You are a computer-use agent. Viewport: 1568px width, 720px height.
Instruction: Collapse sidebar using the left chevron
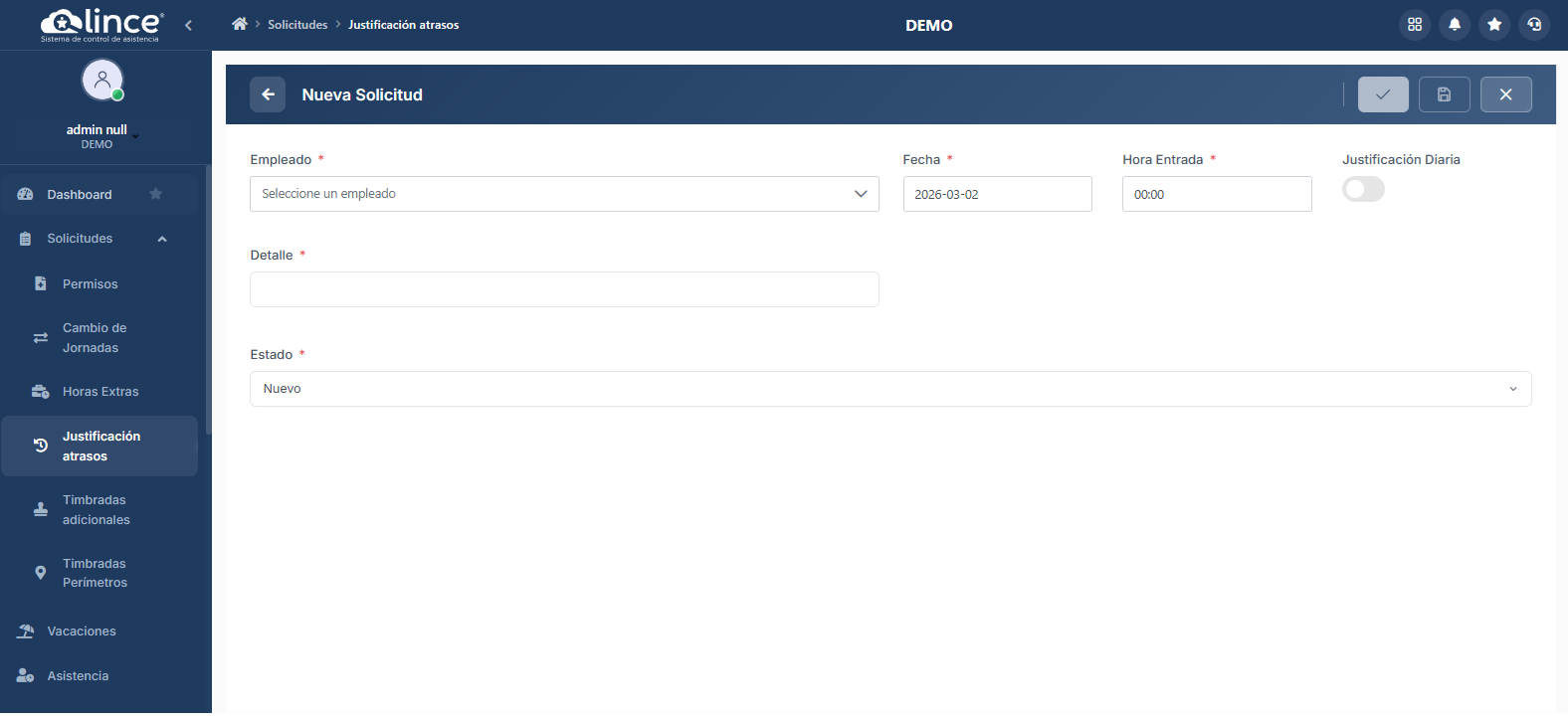coord(189,25)
